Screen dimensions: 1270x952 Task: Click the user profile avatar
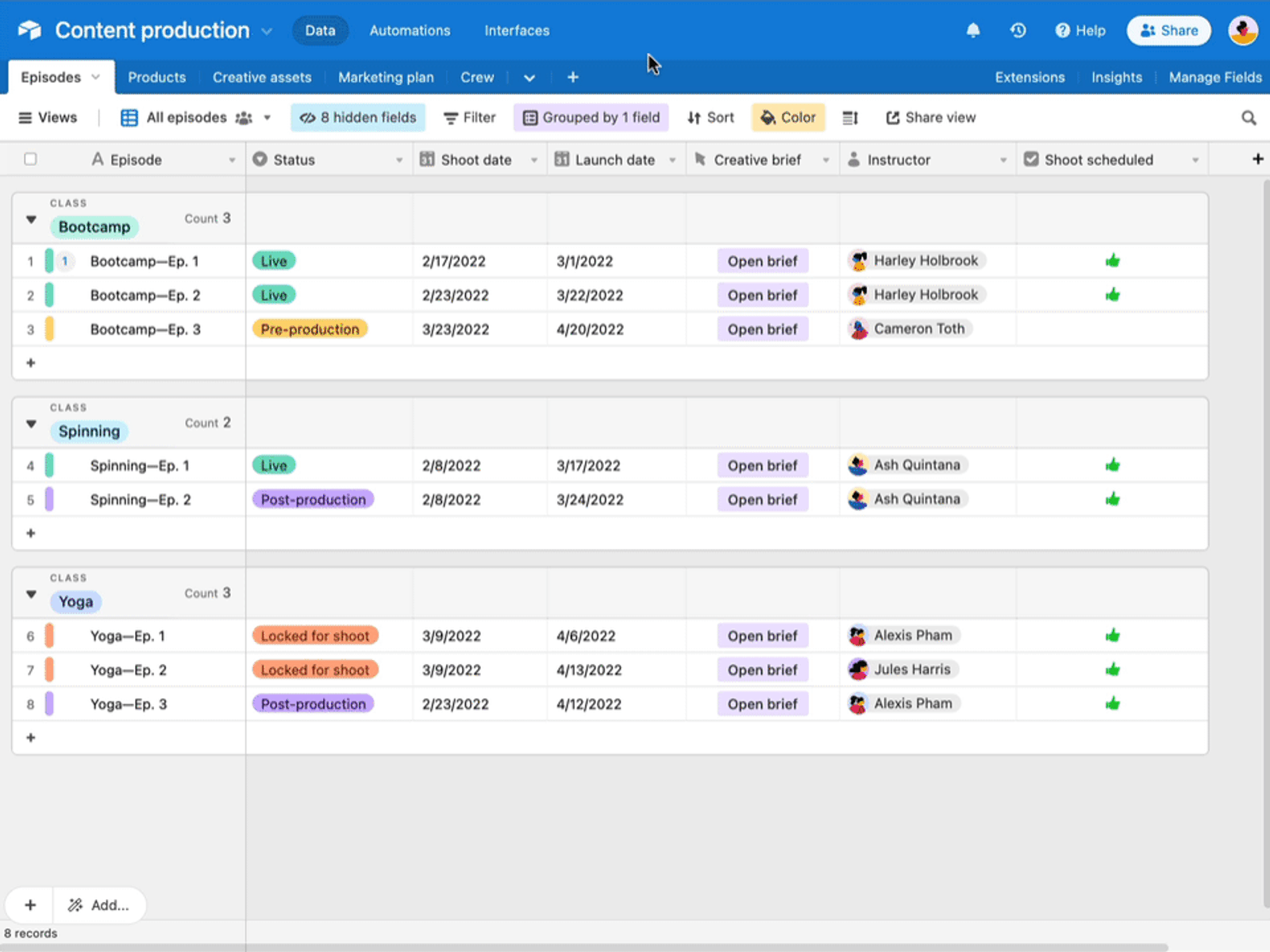(x=1243, y=30)
